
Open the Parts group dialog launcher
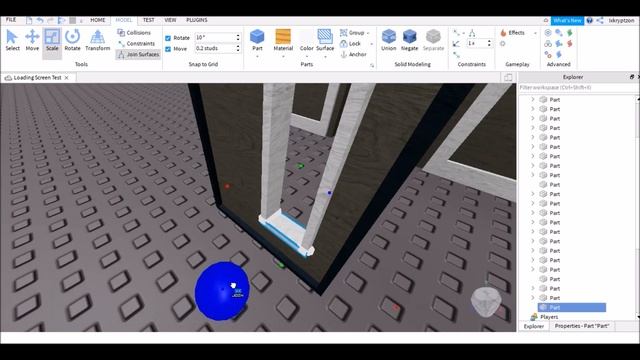coord(372,65)
